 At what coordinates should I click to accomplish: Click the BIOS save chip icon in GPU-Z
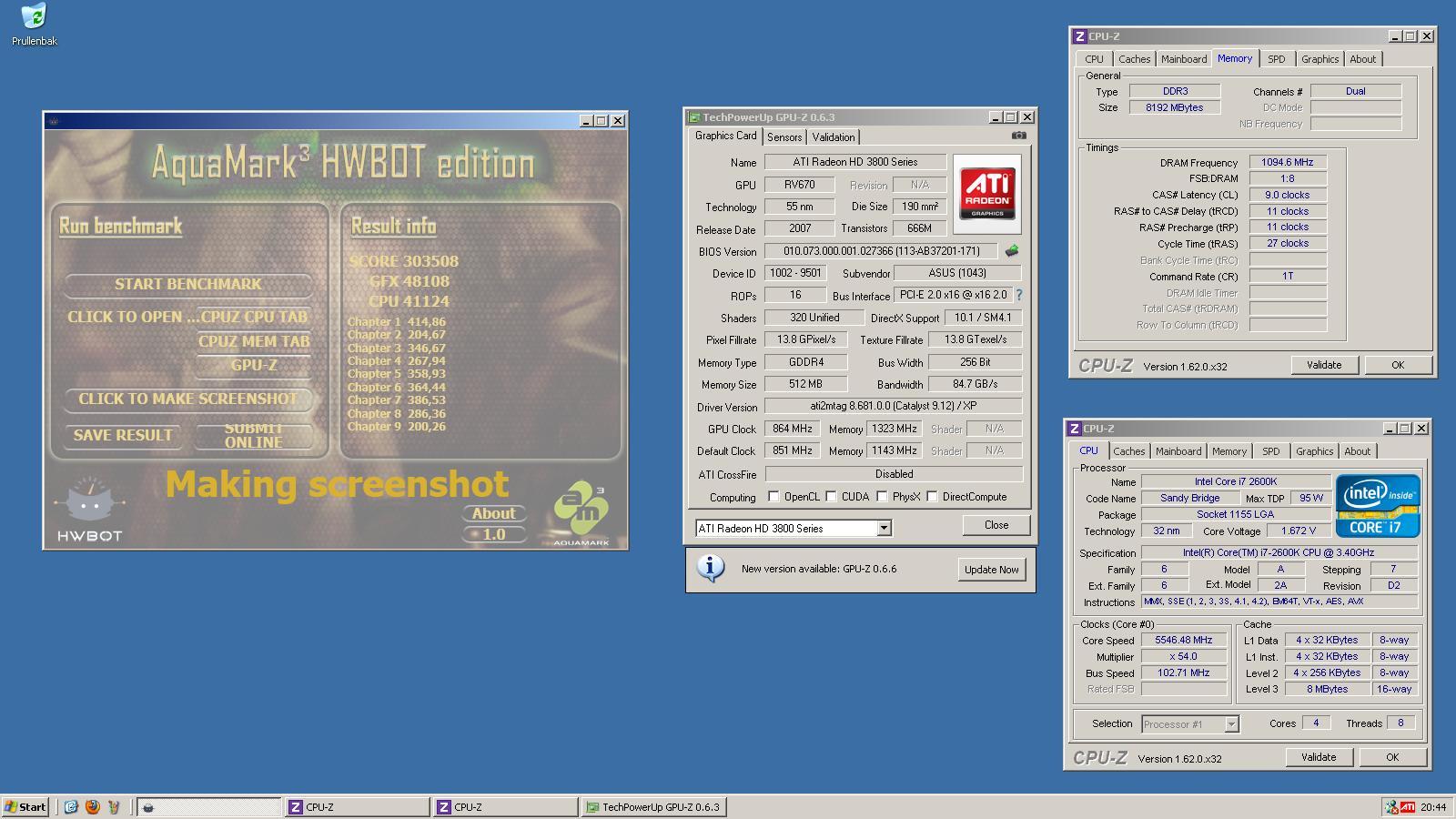pyautogui.click(x=1011, y=251)
